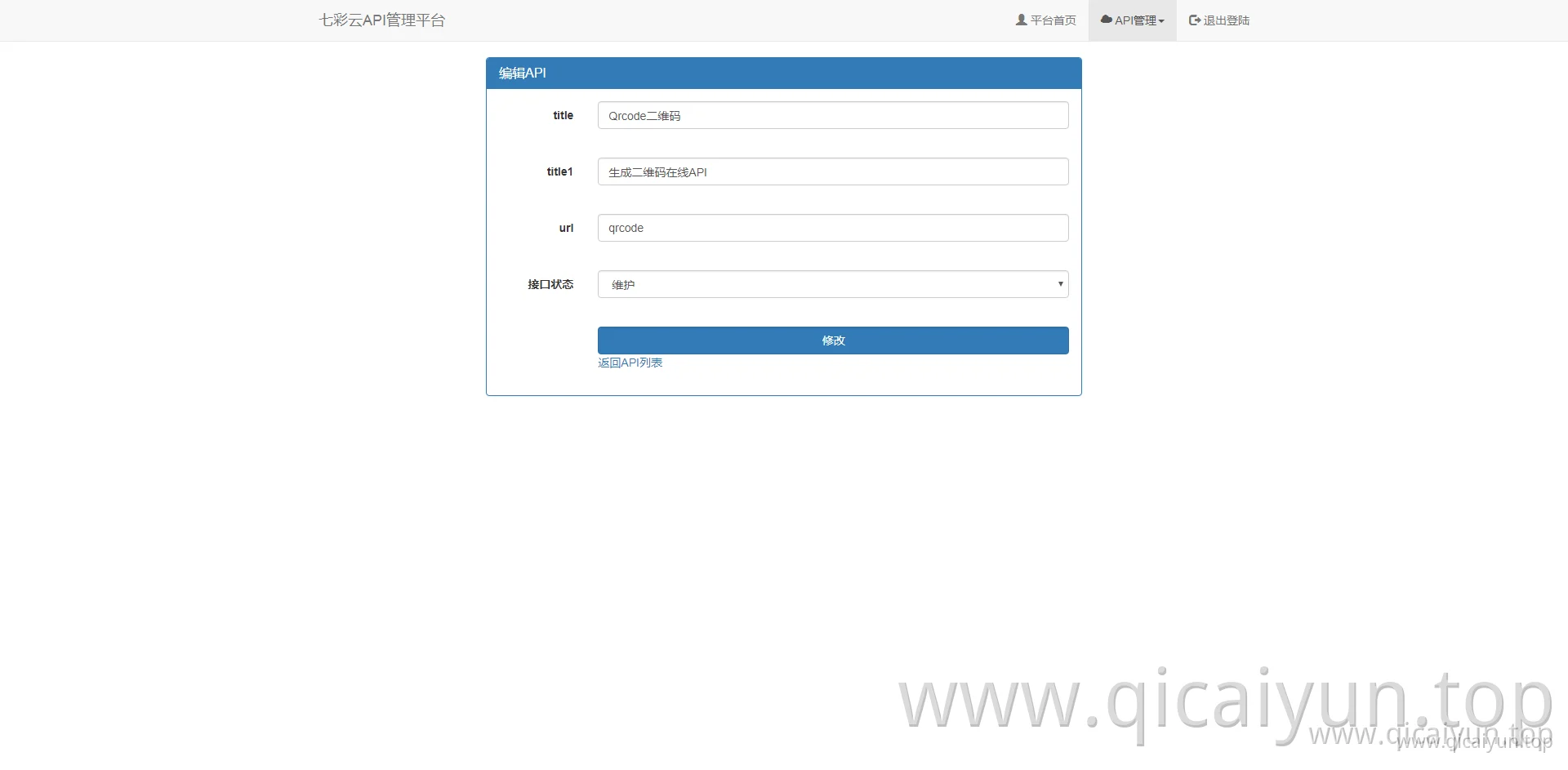The height and width of the screenshot is (770, 1568).
Task: Select 退出登陆 to sign out
Action: tap(1219, 20)
